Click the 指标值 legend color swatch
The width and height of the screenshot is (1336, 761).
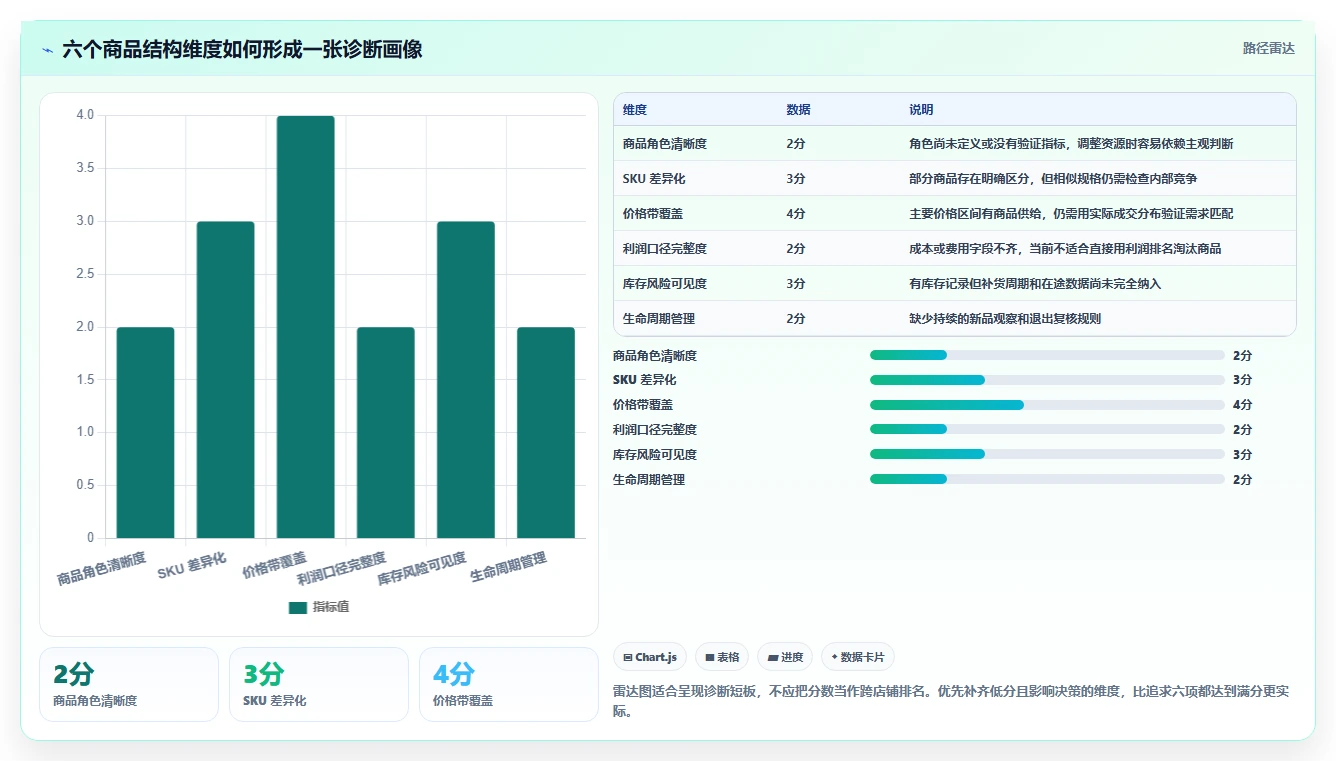pyautogui.click(x=298, y=607)
